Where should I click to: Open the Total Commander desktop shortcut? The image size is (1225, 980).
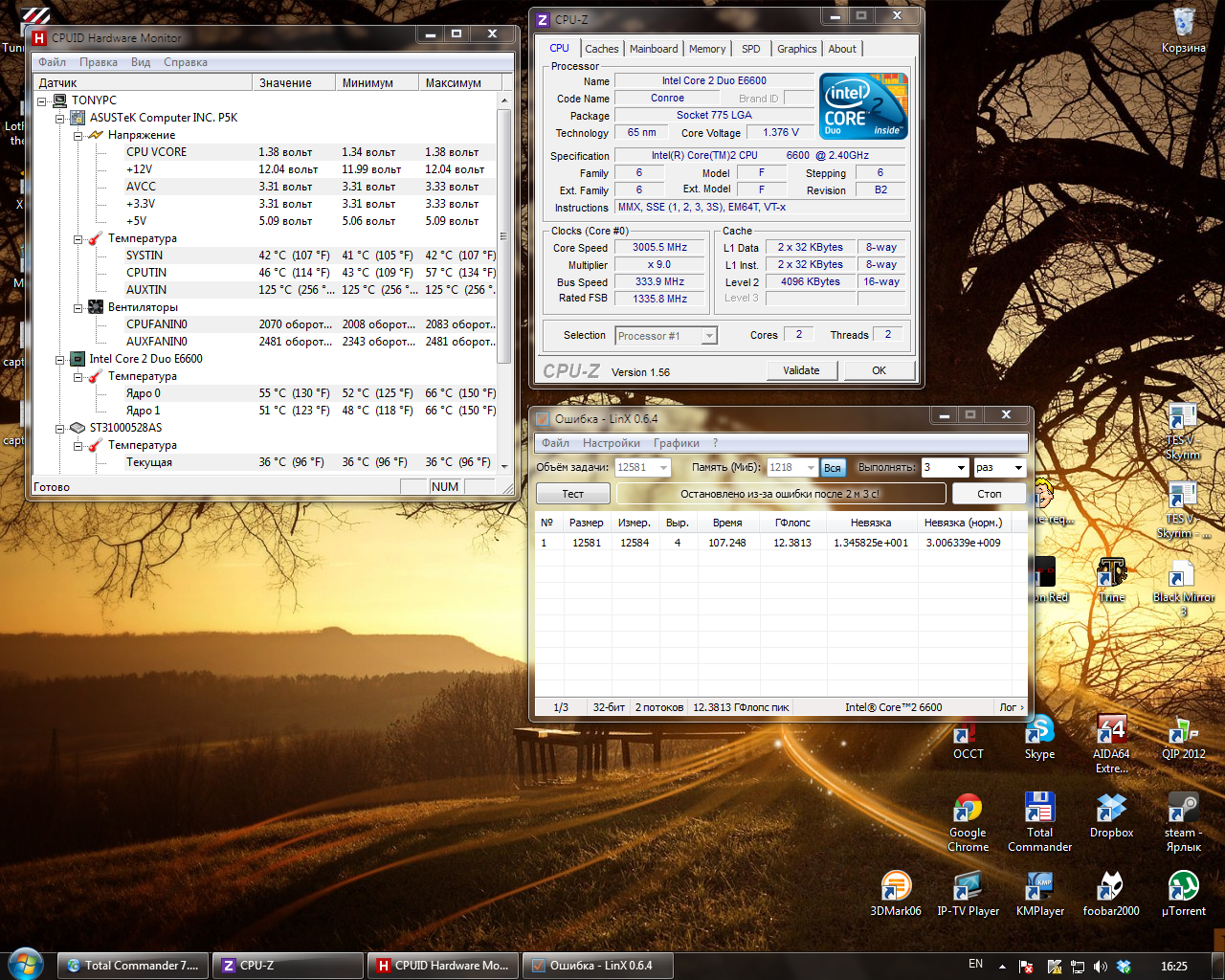click(x=1039, y=810)
